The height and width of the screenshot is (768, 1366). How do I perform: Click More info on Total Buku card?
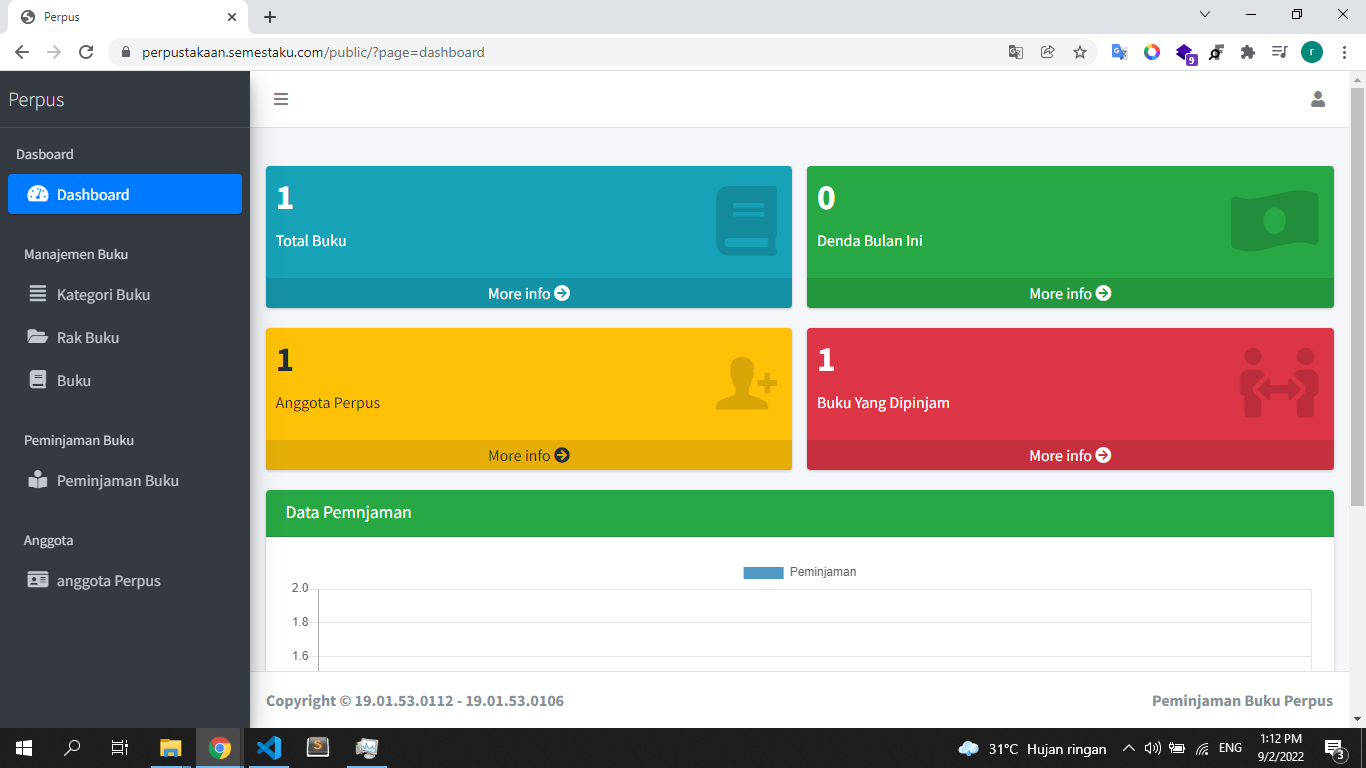click(x=528, y=293)
